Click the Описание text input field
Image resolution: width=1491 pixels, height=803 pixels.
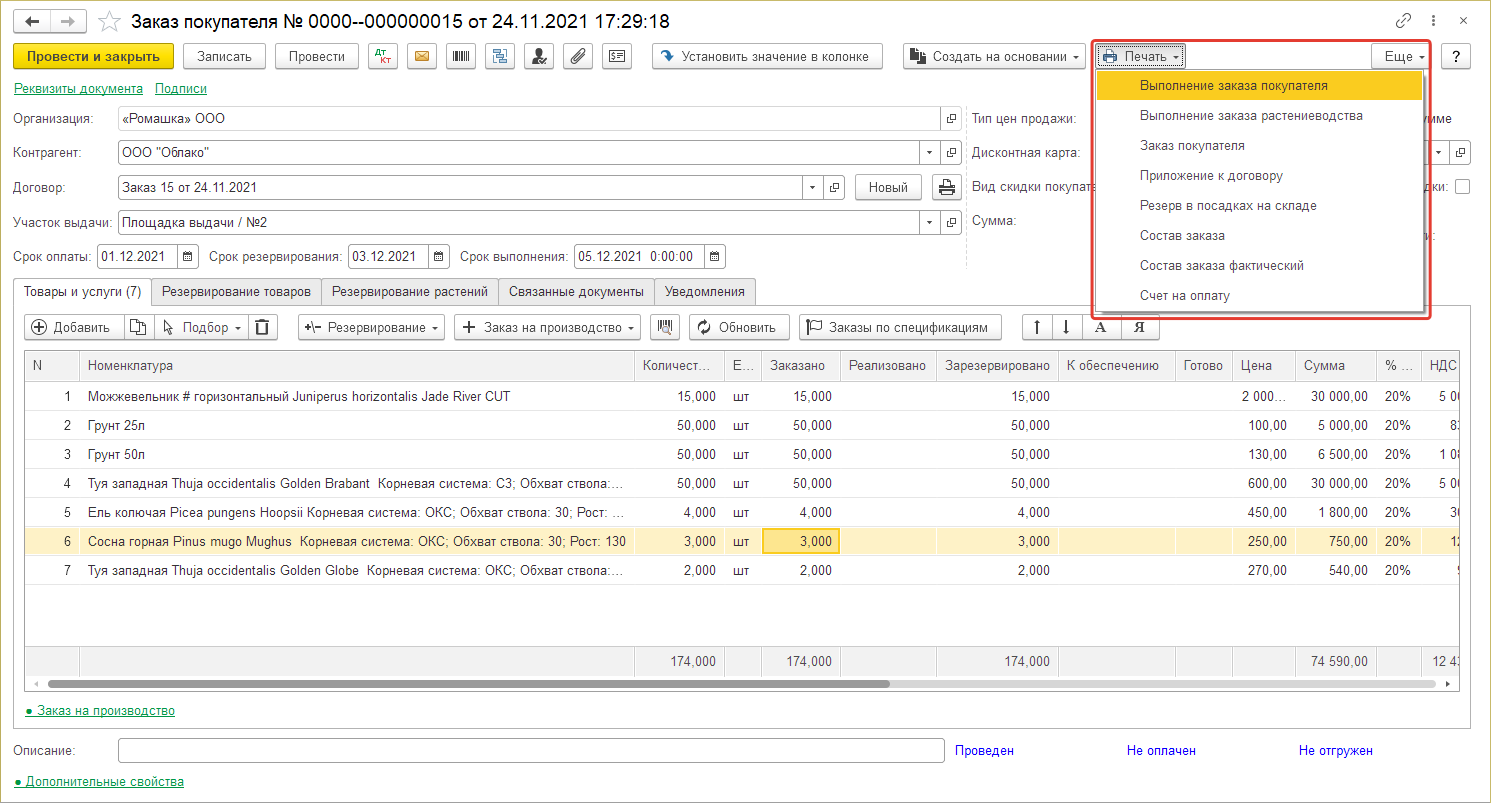pos(530,750)
